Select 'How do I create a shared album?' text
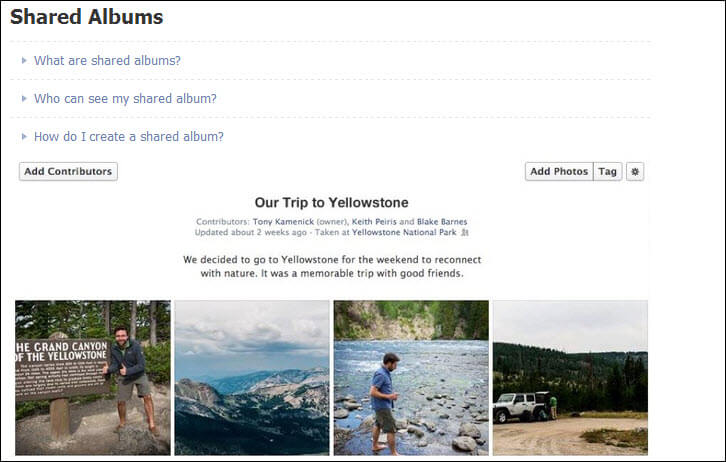Screen dimensions: 726x462 point(129,136)
